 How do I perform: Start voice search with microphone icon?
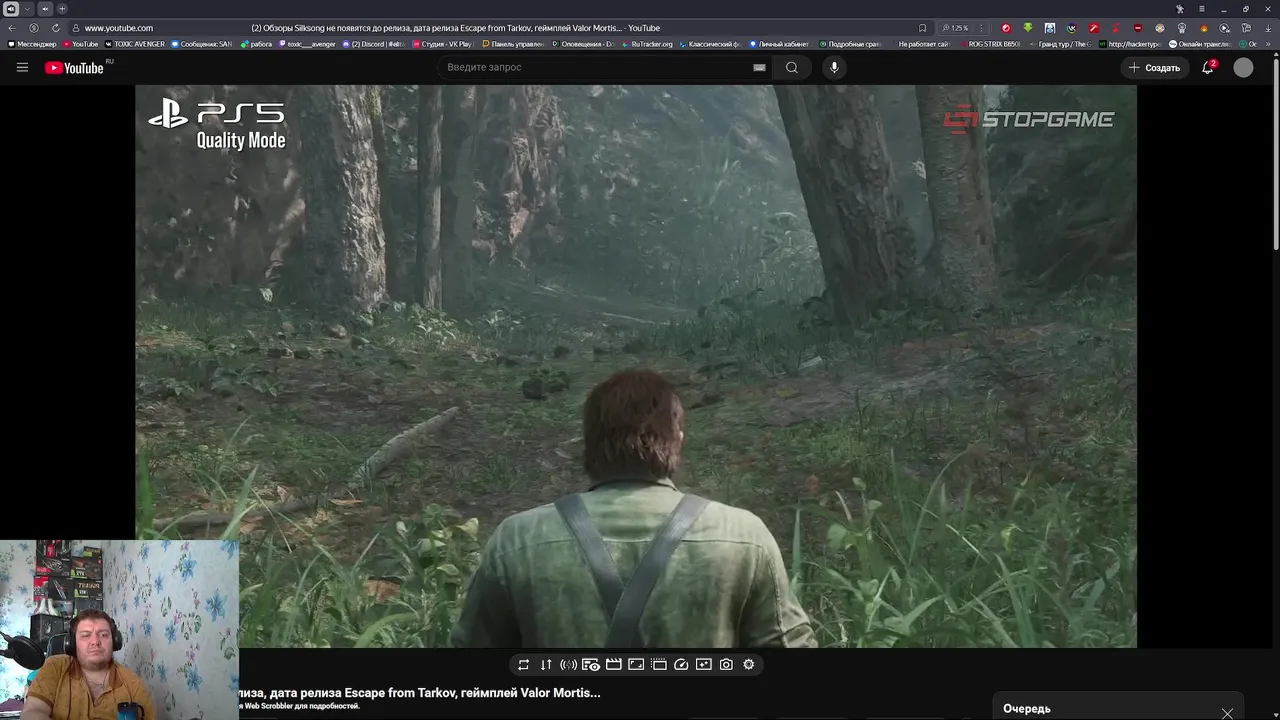(x=834, y=67)
